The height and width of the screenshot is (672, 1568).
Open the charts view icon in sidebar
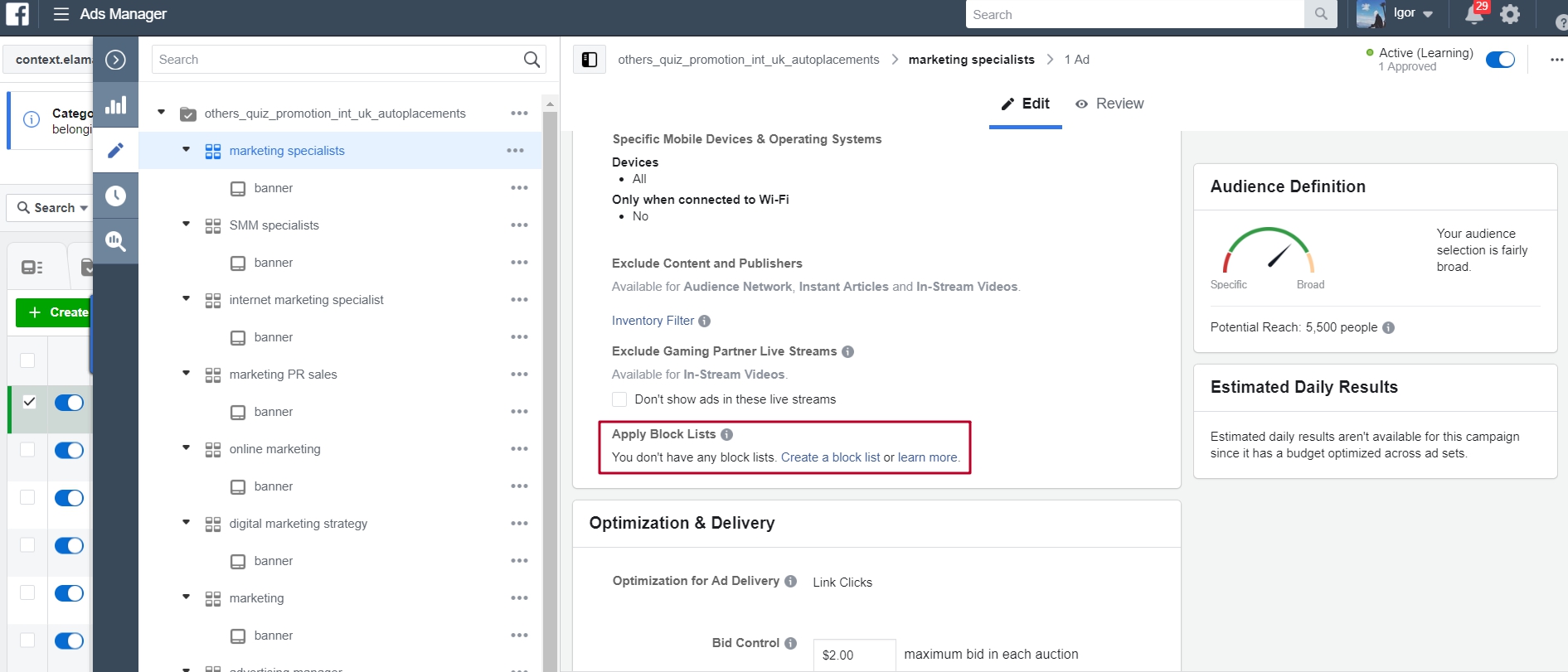click(116, 105)
